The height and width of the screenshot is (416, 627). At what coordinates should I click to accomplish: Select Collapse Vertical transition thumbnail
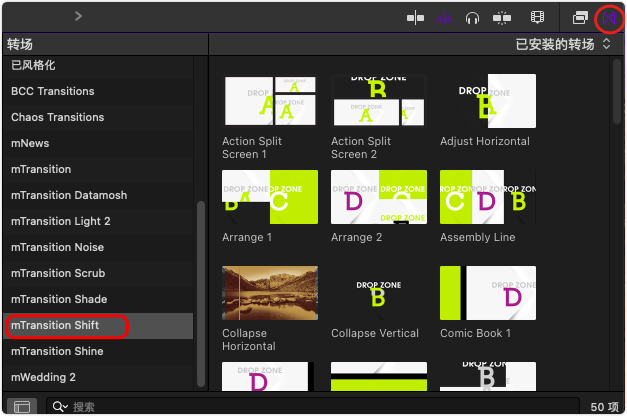(x=379, y=293)
